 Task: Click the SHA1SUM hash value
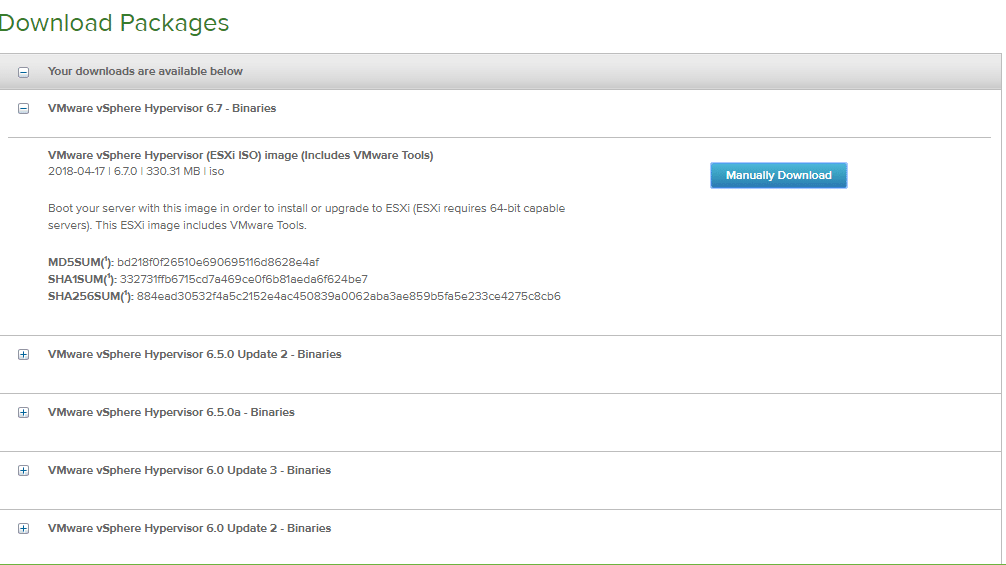click(x=244, y=280)
